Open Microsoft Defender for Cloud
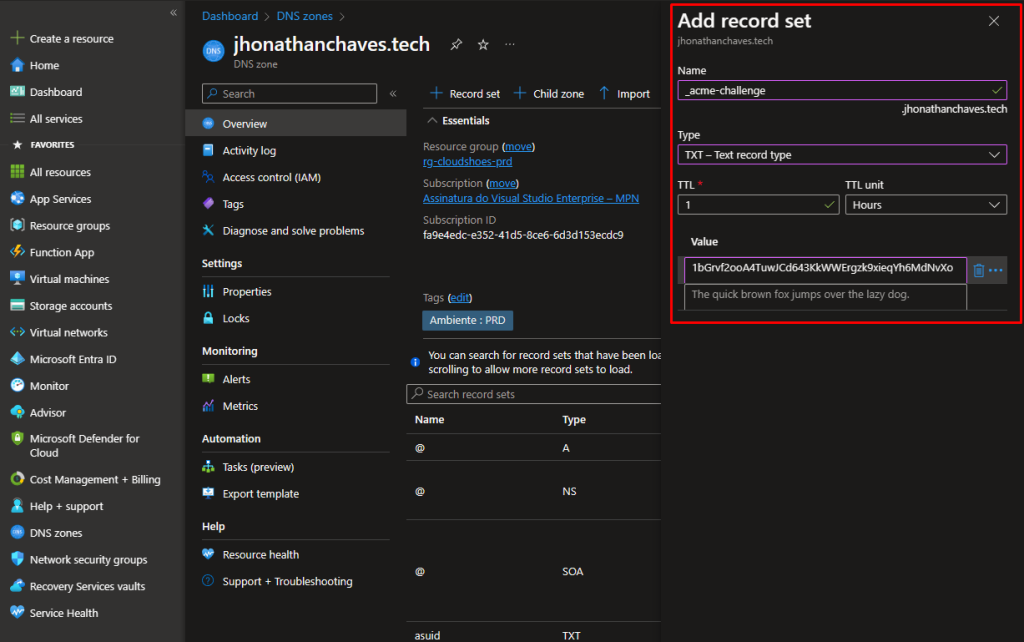Screen dimensions: 1024x642 click(84, 446)
